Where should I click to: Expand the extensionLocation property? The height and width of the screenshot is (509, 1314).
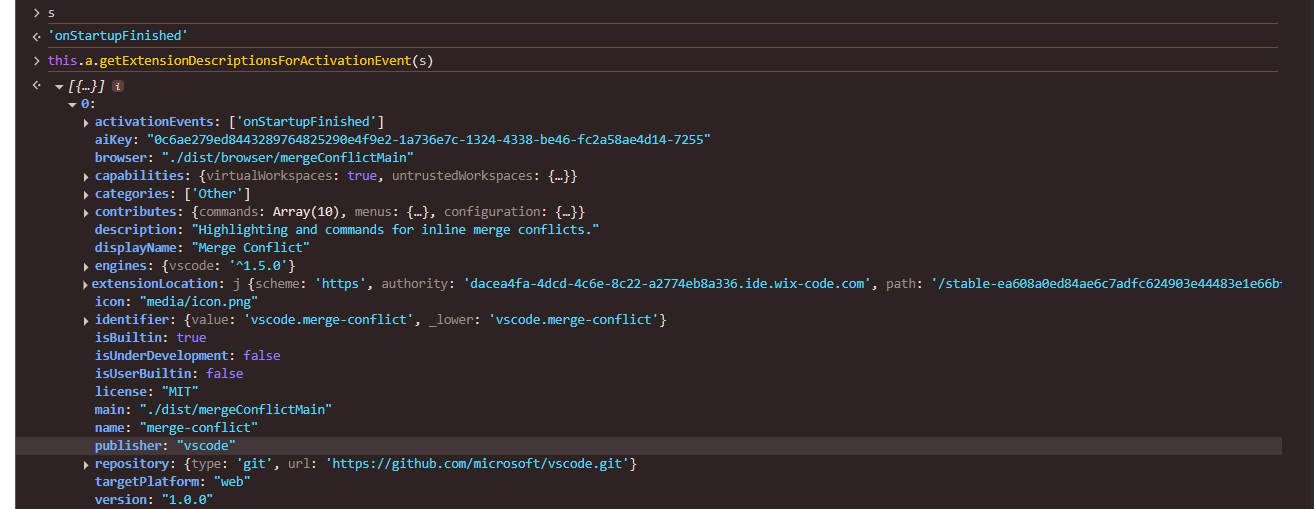click(x=86, y=284)
